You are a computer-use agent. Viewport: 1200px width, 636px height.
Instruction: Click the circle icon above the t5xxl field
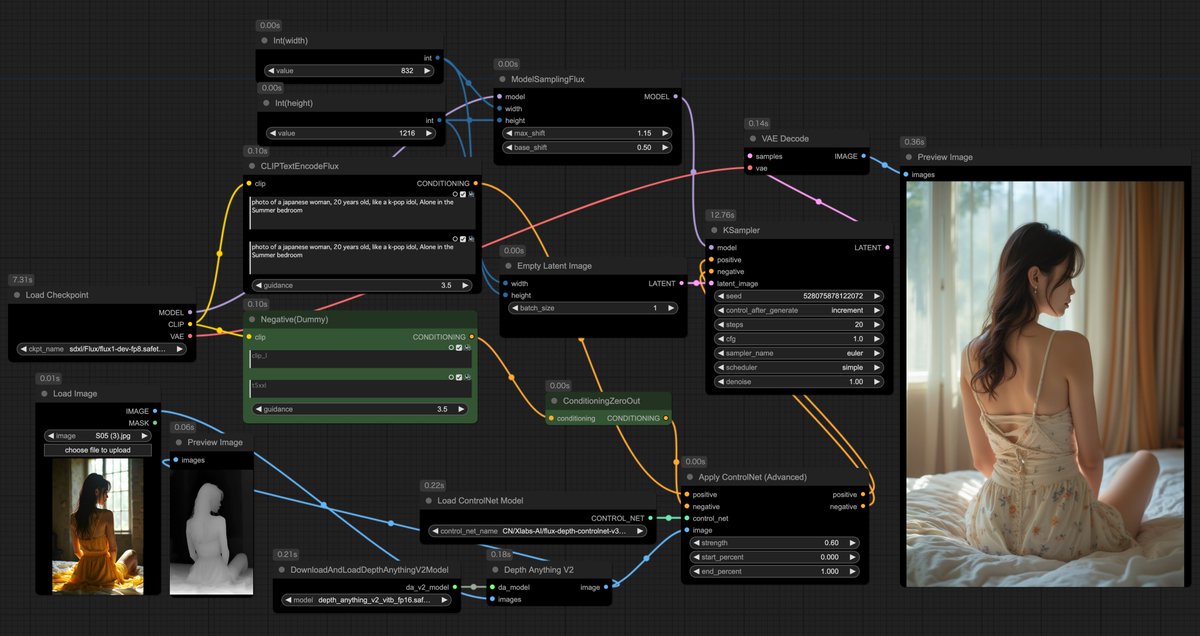451,376
